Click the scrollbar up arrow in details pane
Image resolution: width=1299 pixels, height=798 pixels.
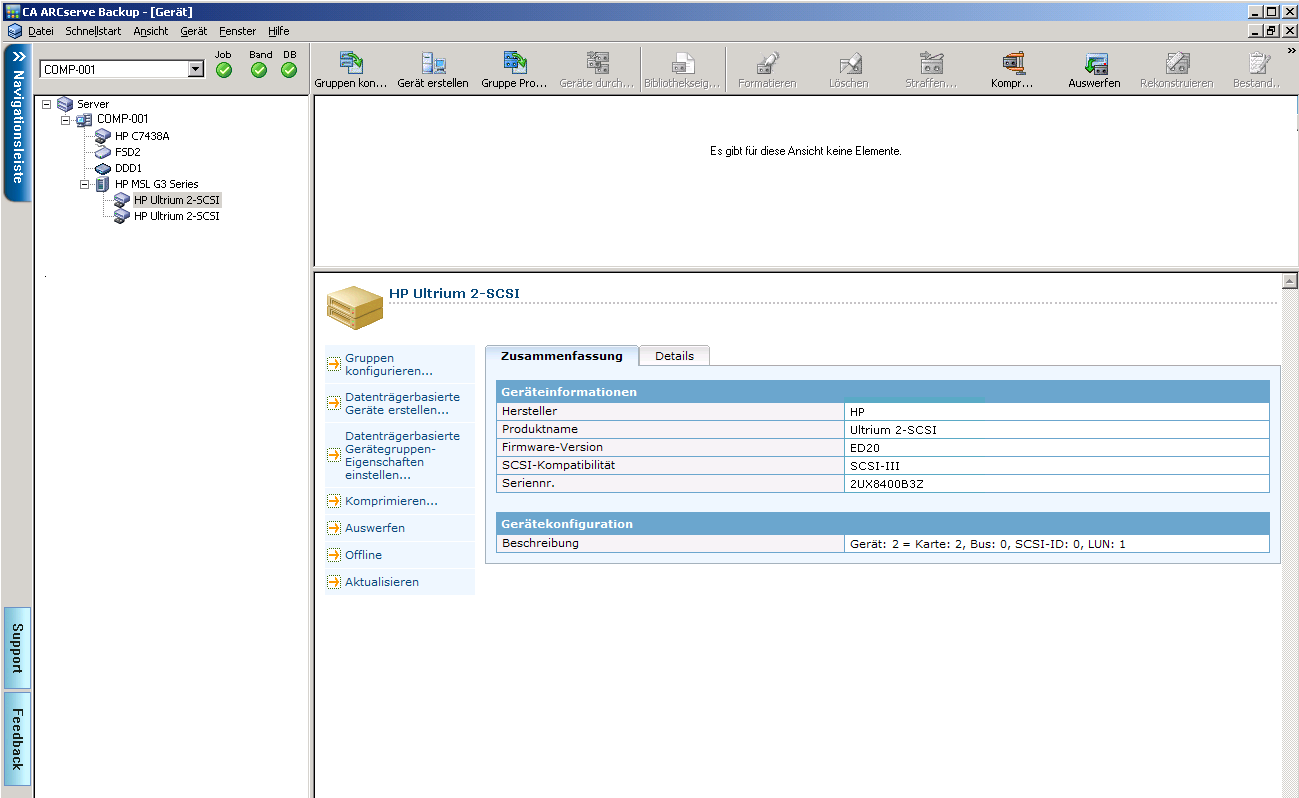click(x=1289, y=281)
